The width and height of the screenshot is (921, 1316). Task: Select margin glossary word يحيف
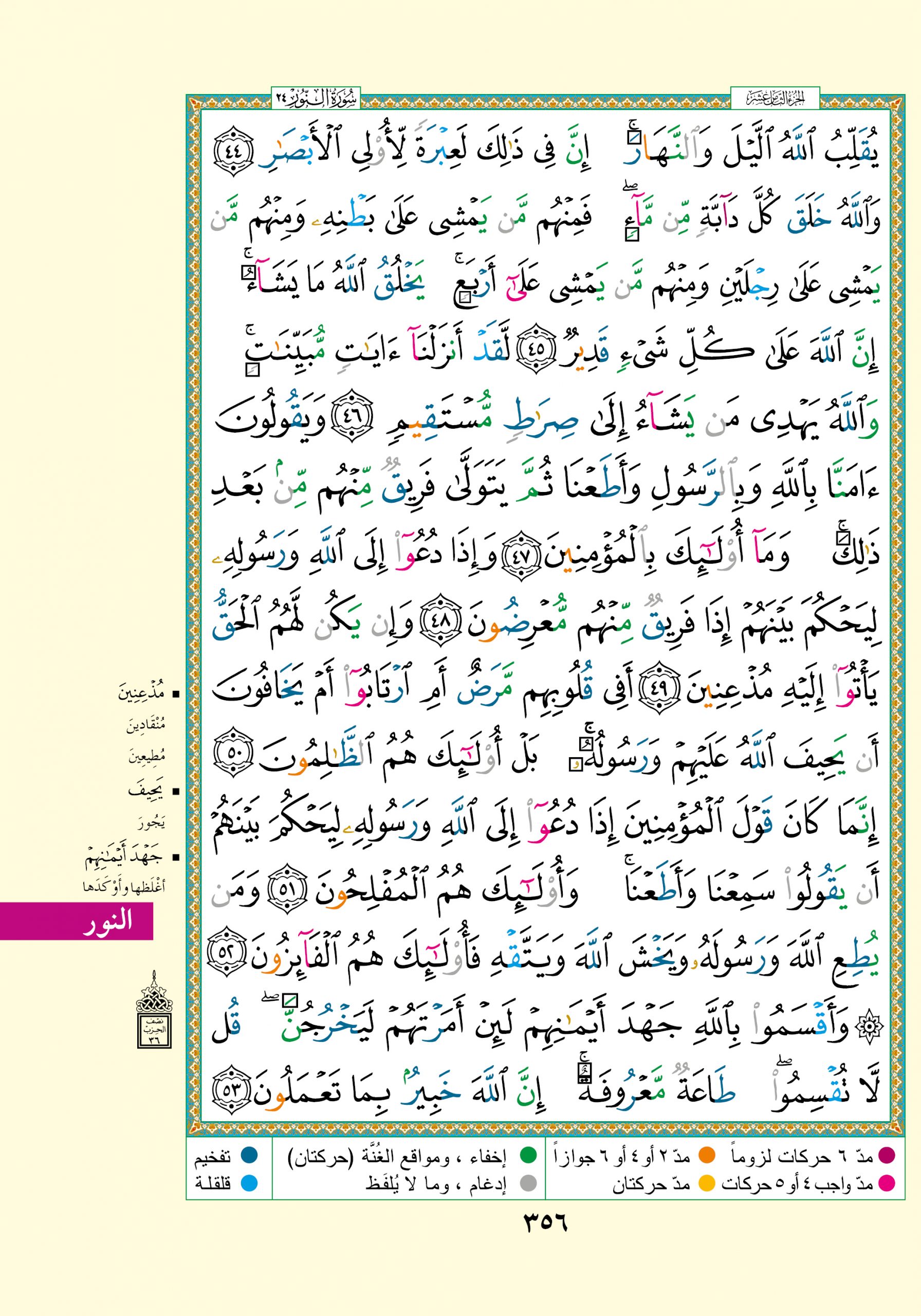tap(146, 792)
